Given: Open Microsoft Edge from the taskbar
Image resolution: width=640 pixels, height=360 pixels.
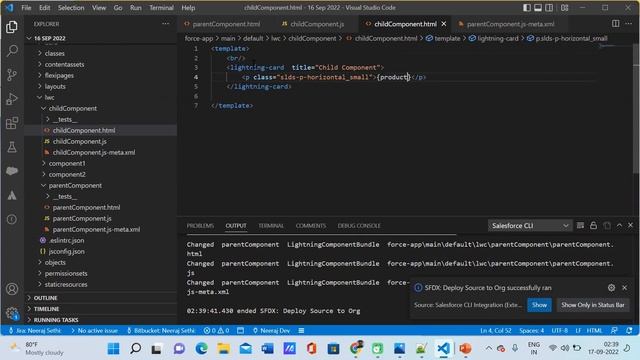Looking at the screenshot, I should [201, 348].
